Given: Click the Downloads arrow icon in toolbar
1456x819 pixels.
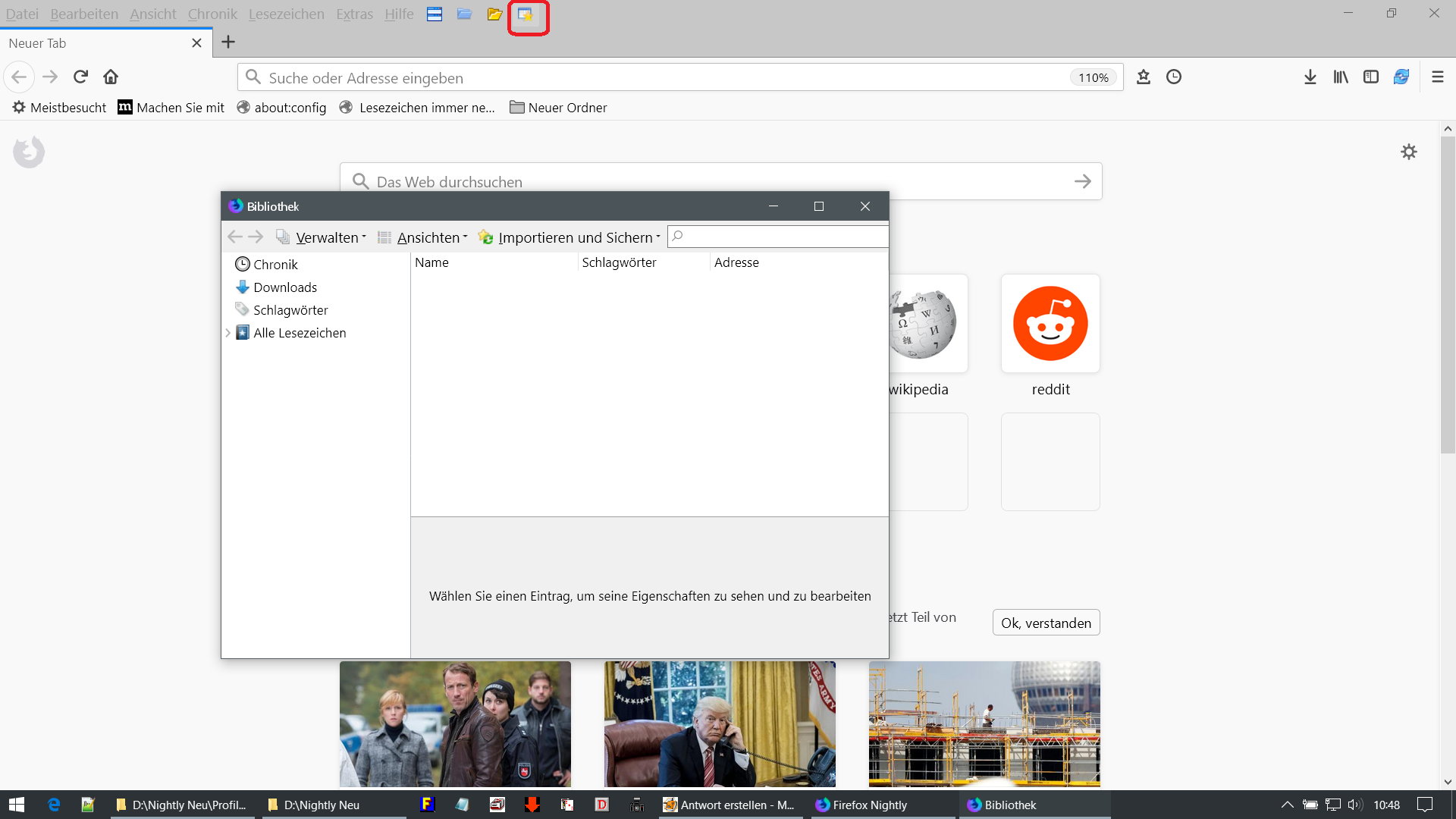Looking at the screenshot, I should [x=1310, y=77].
